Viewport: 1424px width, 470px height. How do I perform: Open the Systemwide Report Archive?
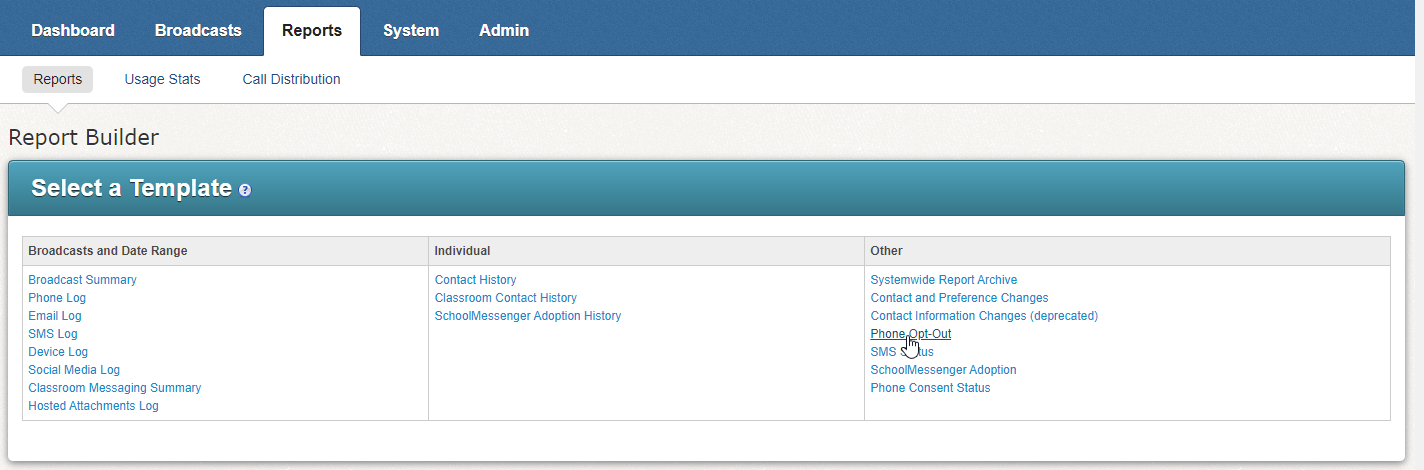coord(943,280)
